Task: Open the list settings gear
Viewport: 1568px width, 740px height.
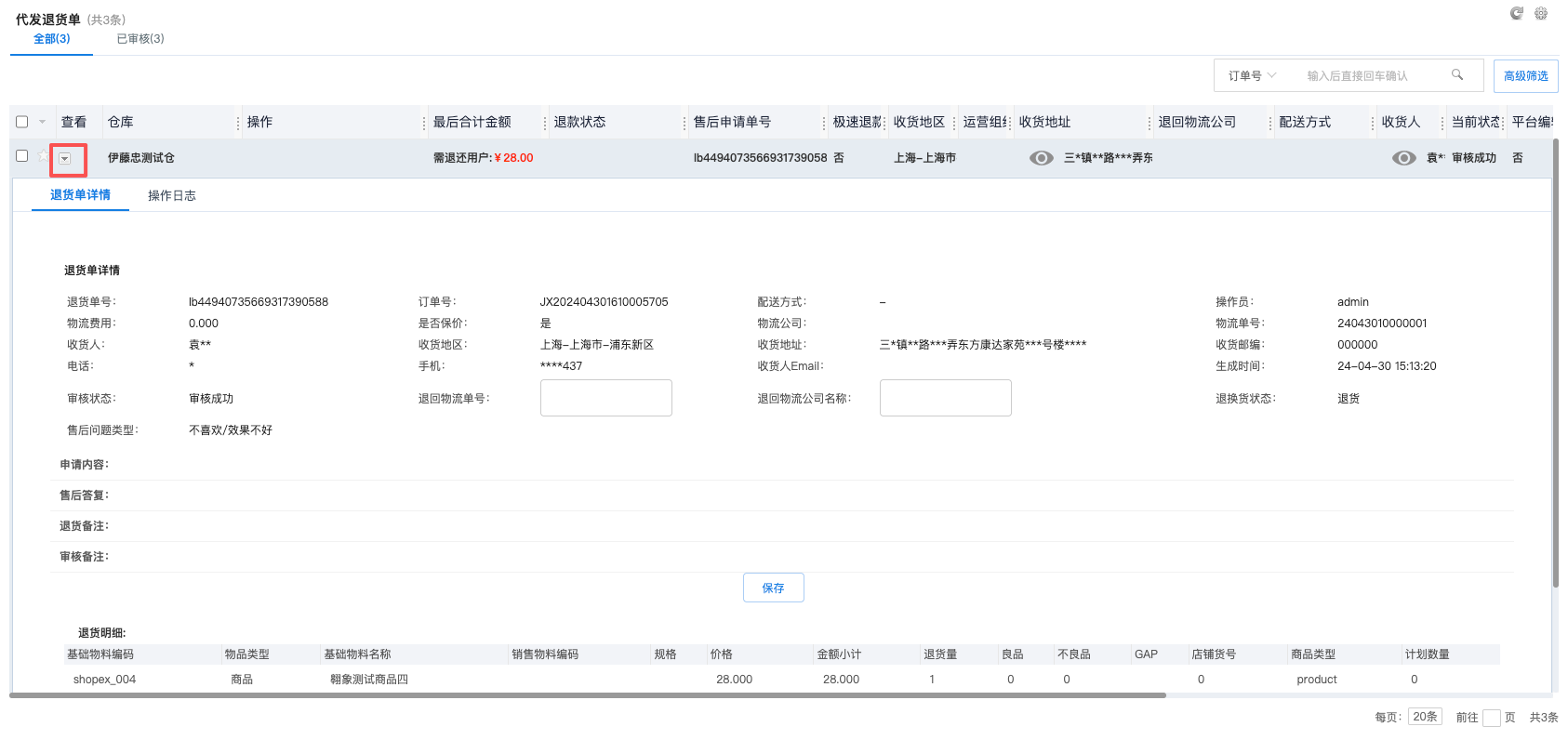Action: (1541, 13)
